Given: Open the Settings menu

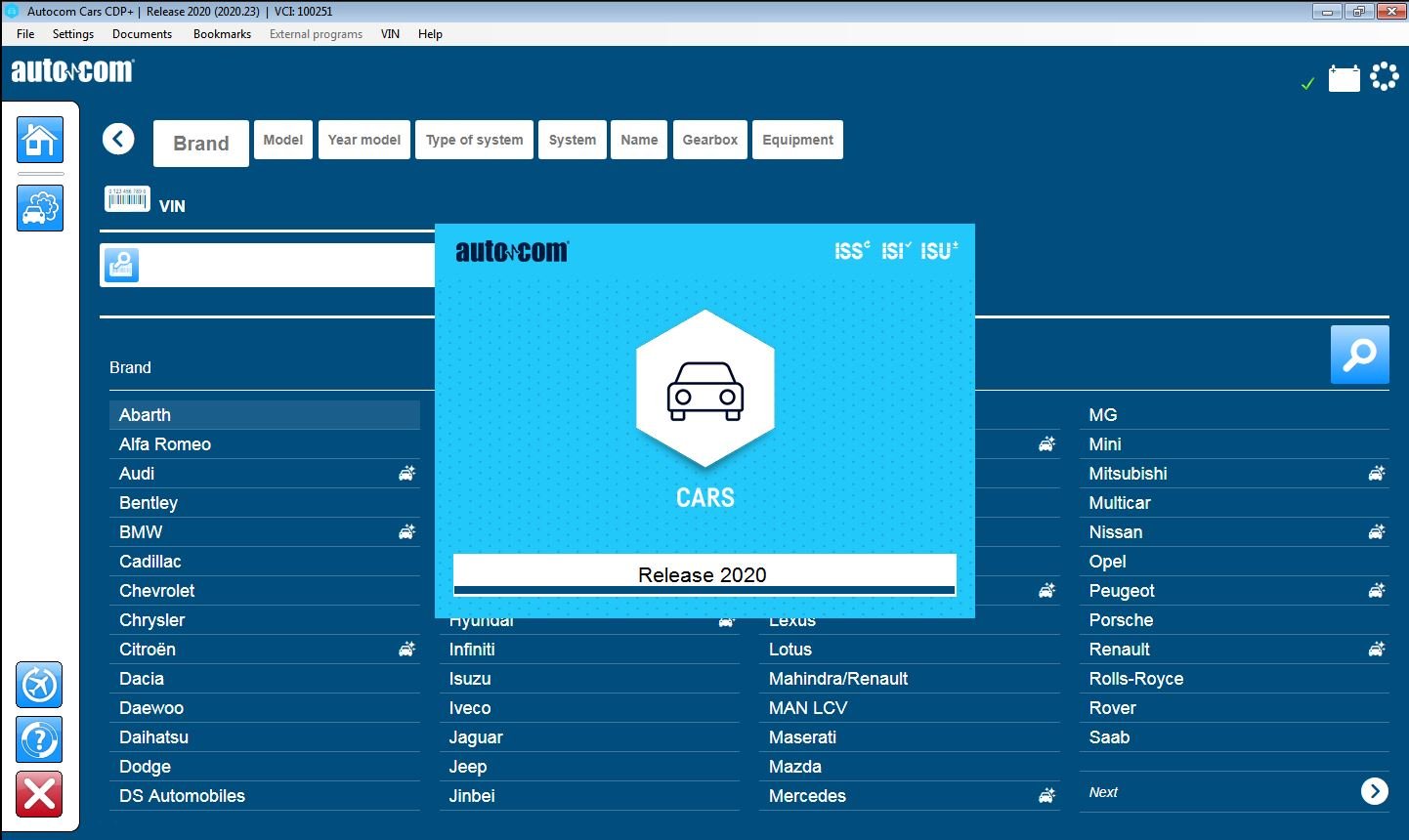Looking at the screenshot, I should pos(73,34).
